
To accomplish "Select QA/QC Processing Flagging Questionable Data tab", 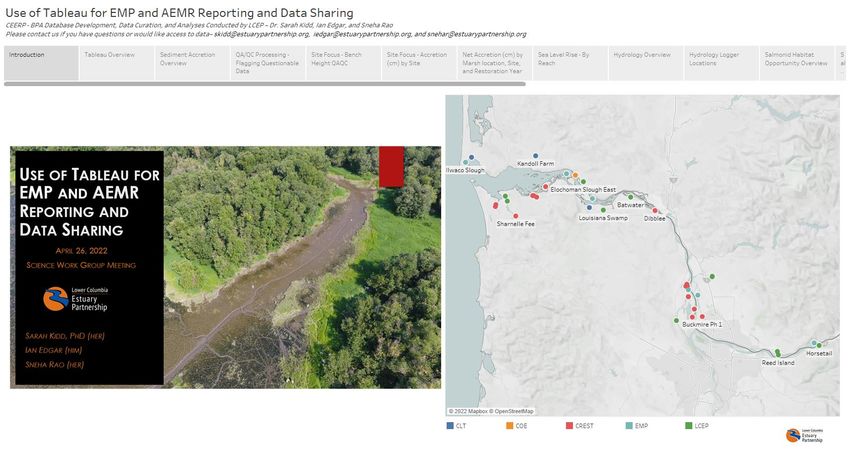I will 268,63.
